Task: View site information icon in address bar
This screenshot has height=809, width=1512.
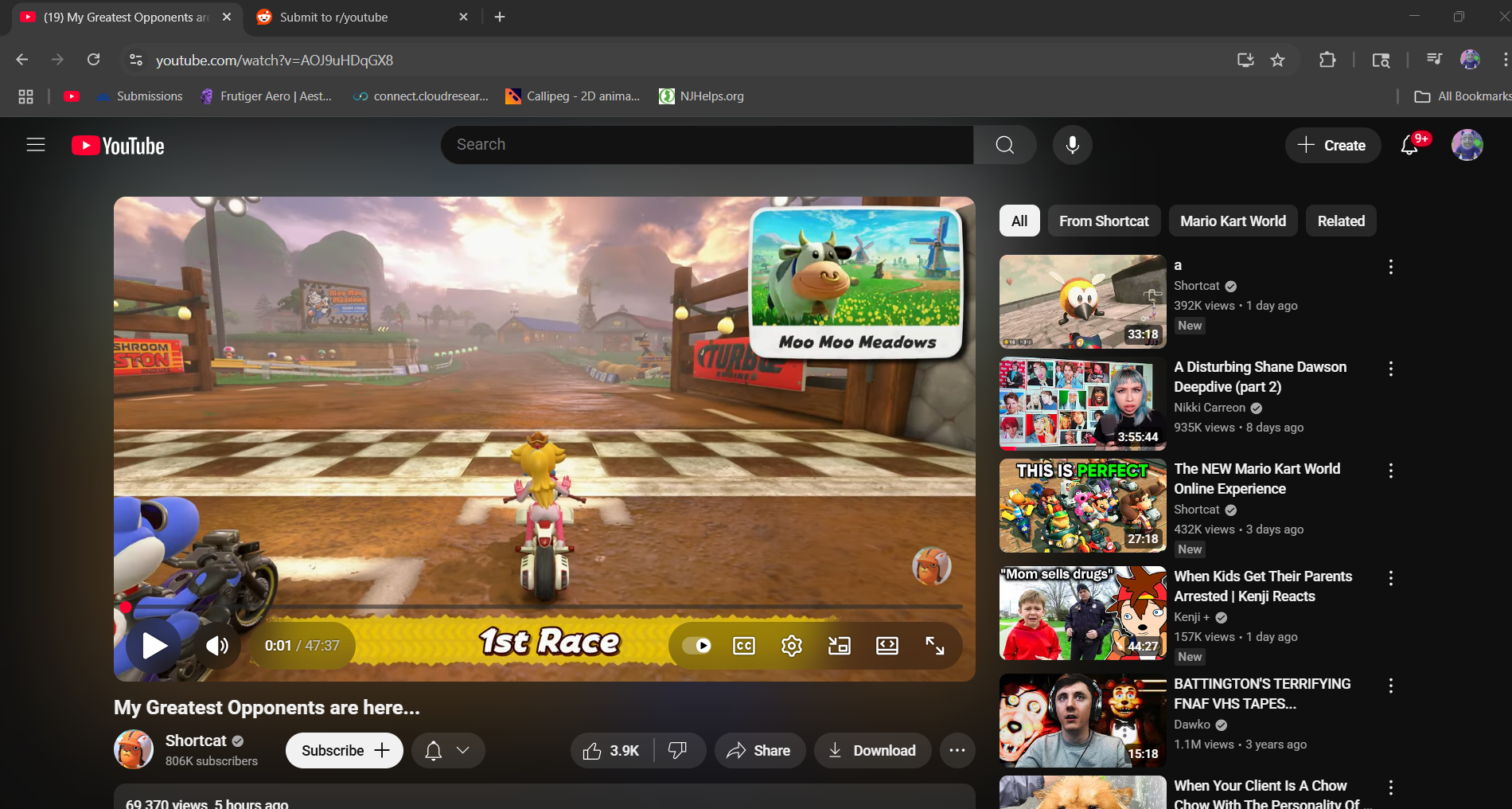Action: coord(136,60)
